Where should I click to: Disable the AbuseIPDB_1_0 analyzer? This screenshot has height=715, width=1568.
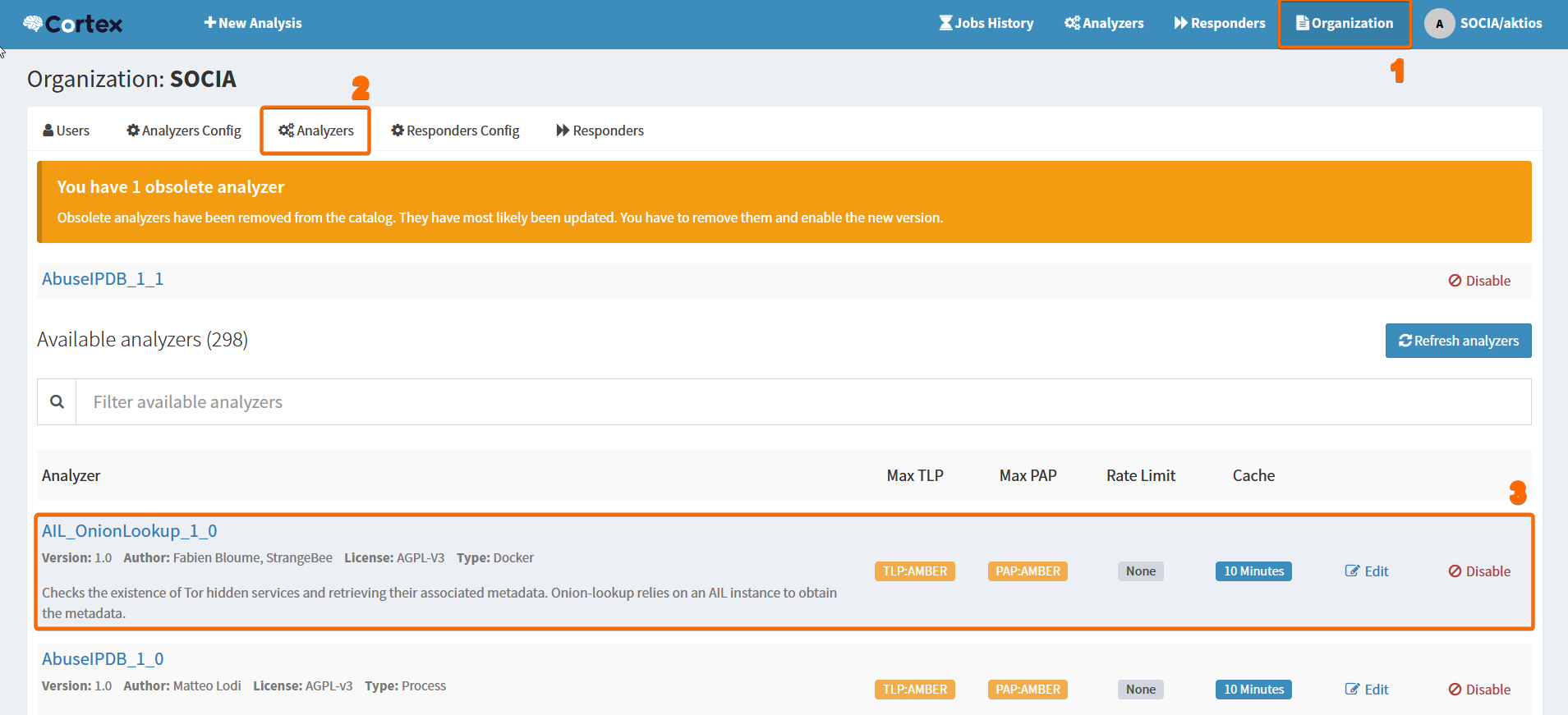pos(1479,690)
